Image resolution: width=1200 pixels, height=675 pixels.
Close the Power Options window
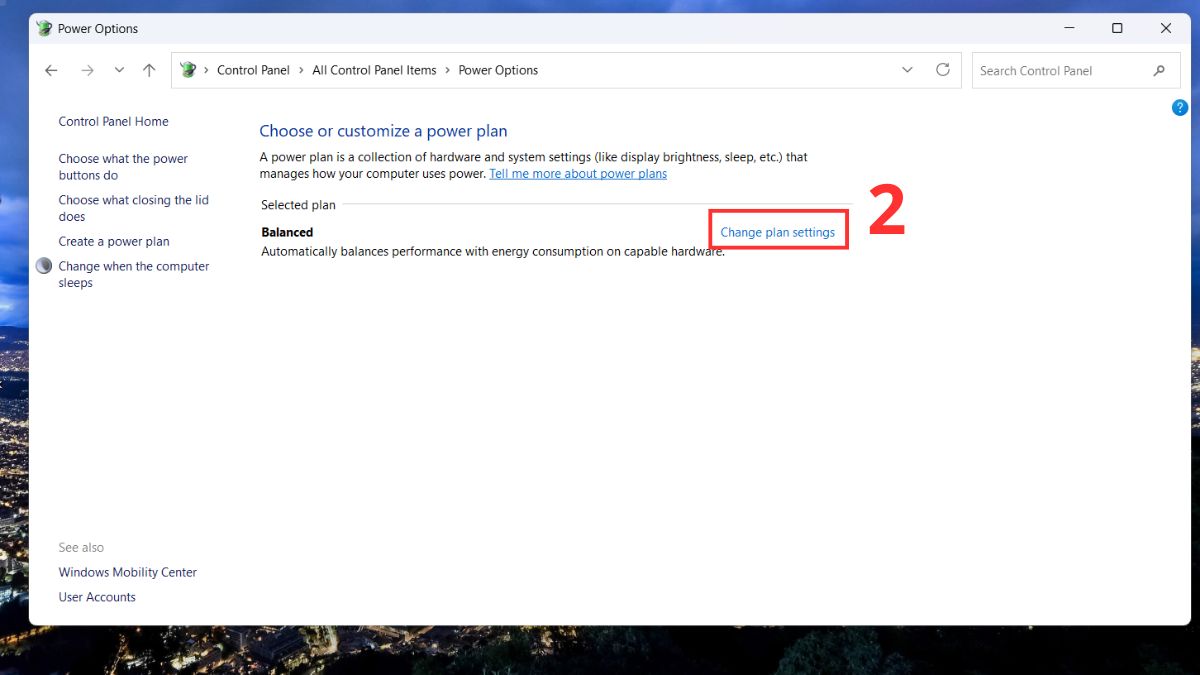click(x=1166, y=28)
